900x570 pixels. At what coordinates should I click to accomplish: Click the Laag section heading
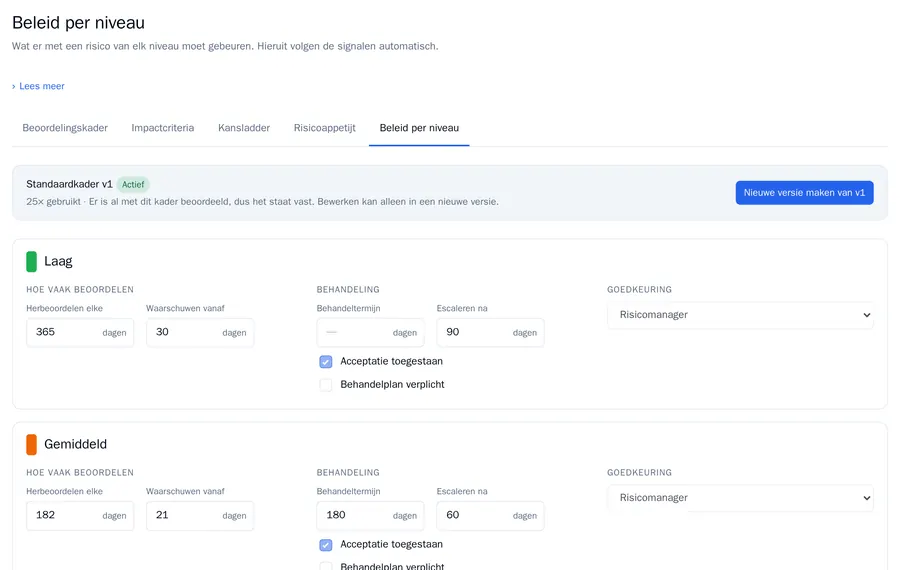coord(58,261)
